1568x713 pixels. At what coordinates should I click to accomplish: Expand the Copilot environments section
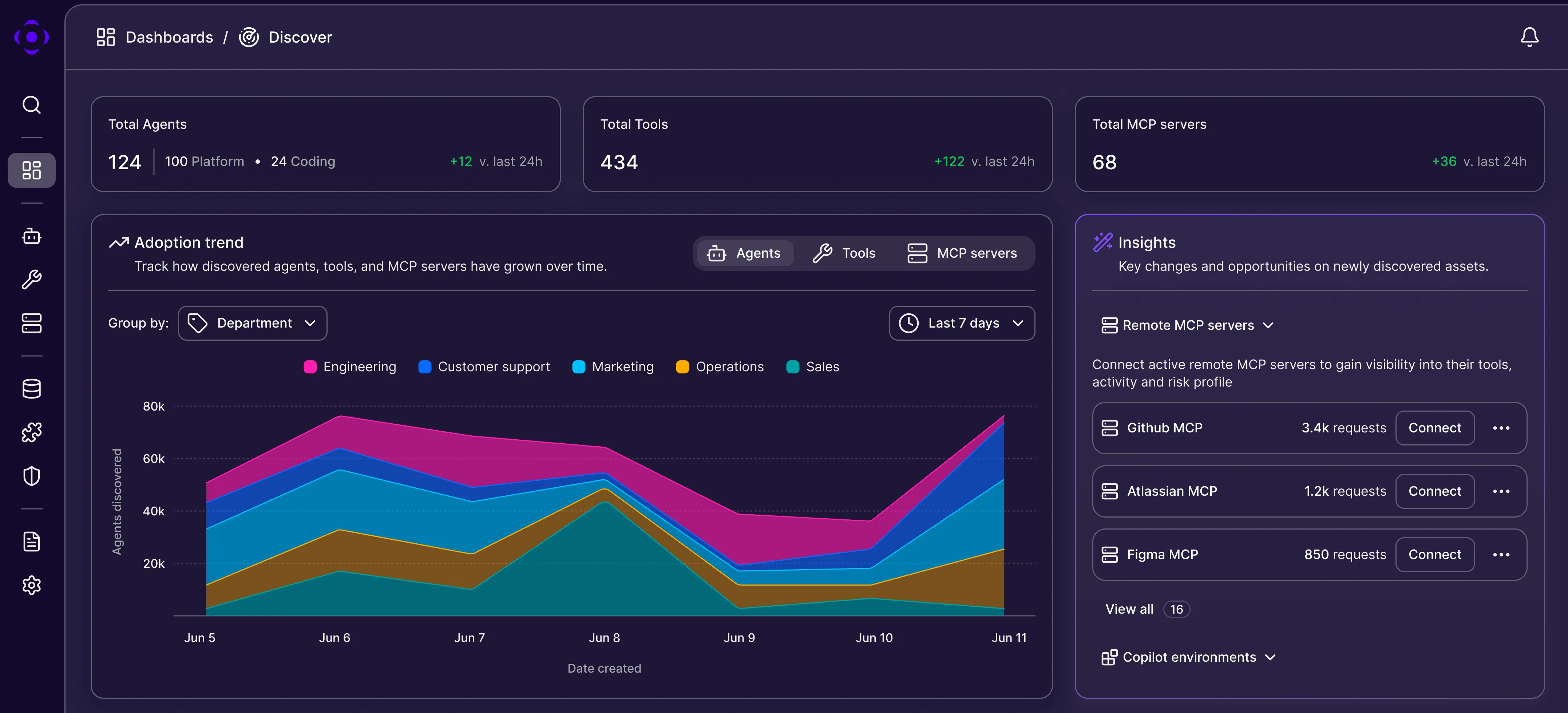click(1189, 658)
